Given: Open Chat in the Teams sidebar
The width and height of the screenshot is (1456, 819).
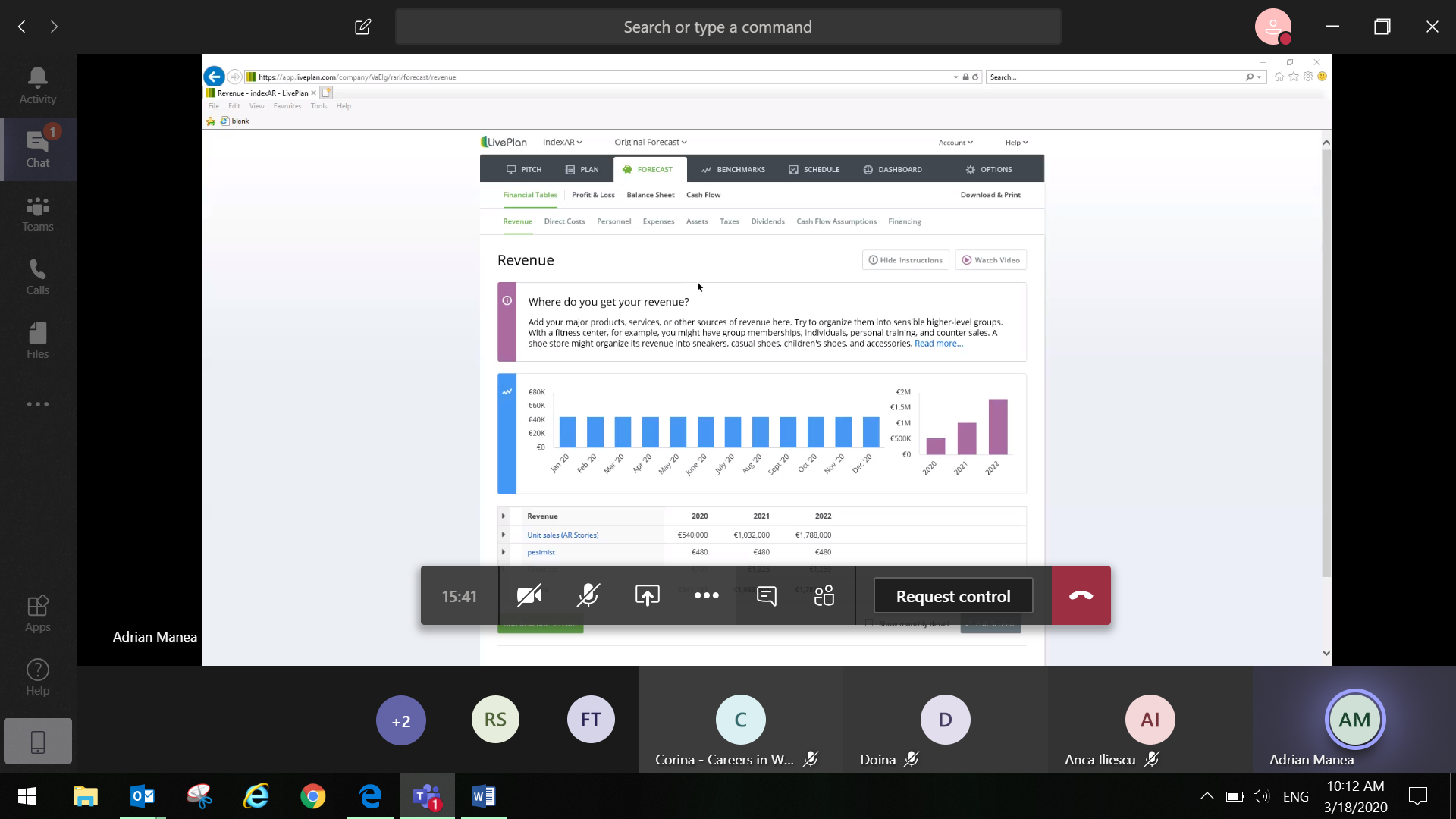Looking at the screenshot, I should coord(37,149).
